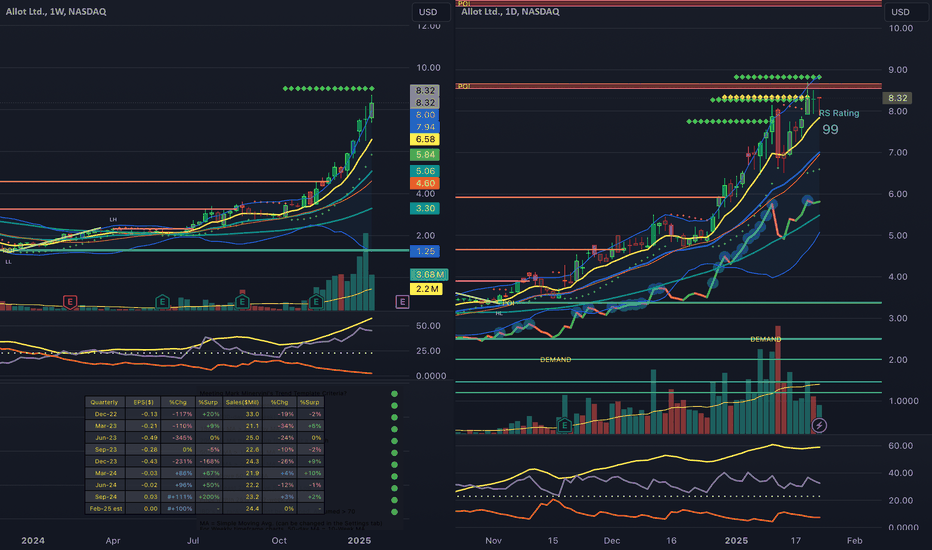Click the lower DEMAND zone label
The width and height of the screenshot is (932, 550).
(556, 360)
